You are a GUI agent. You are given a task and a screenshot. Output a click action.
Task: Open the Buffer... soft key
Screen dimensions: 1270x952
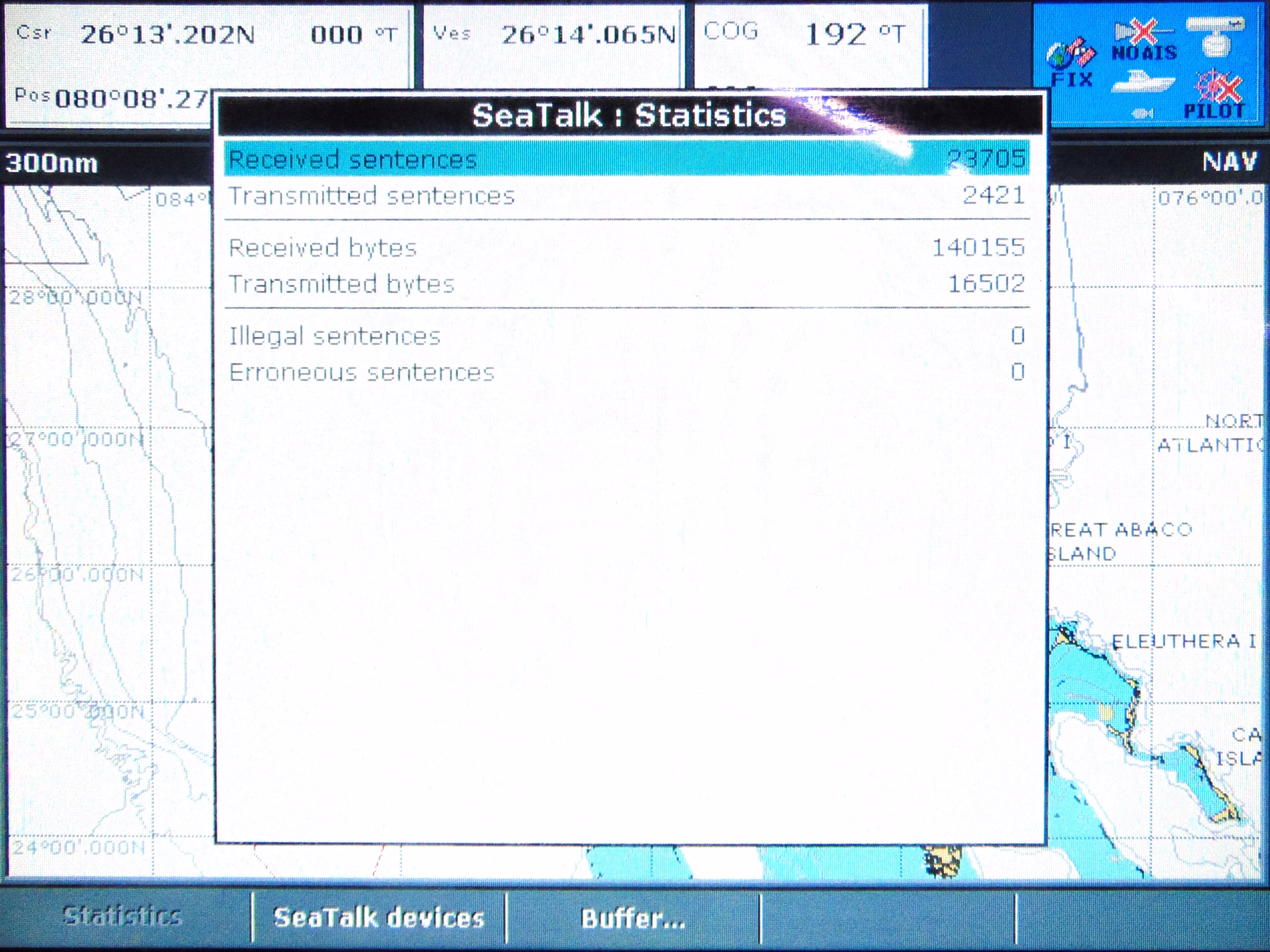[634, 918]
